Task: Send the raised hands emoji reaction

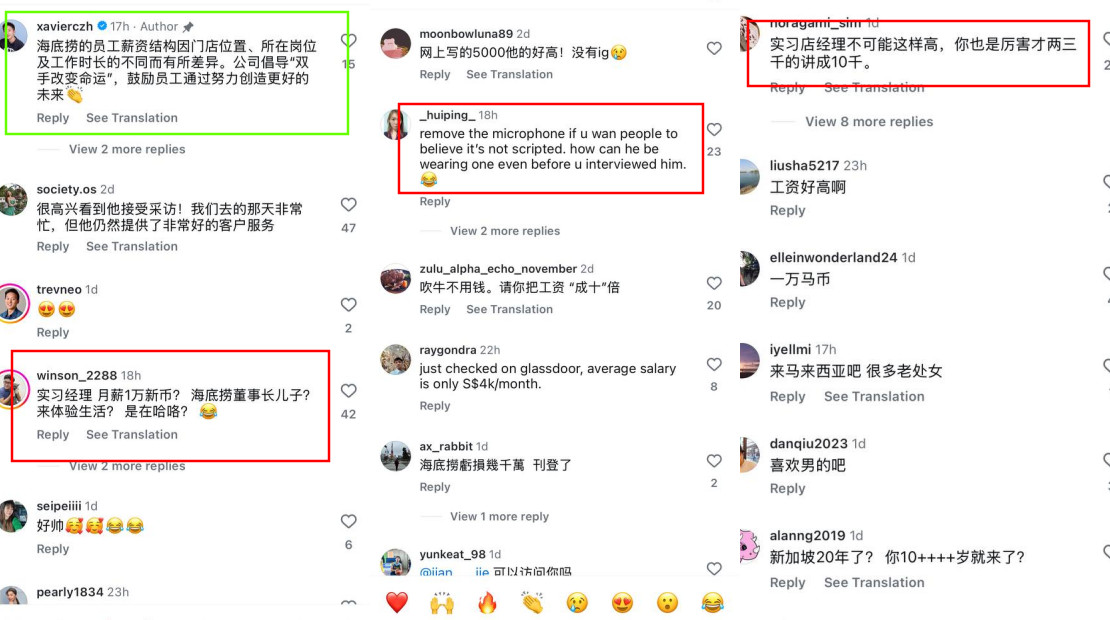Action: click(x=442, y=602)
